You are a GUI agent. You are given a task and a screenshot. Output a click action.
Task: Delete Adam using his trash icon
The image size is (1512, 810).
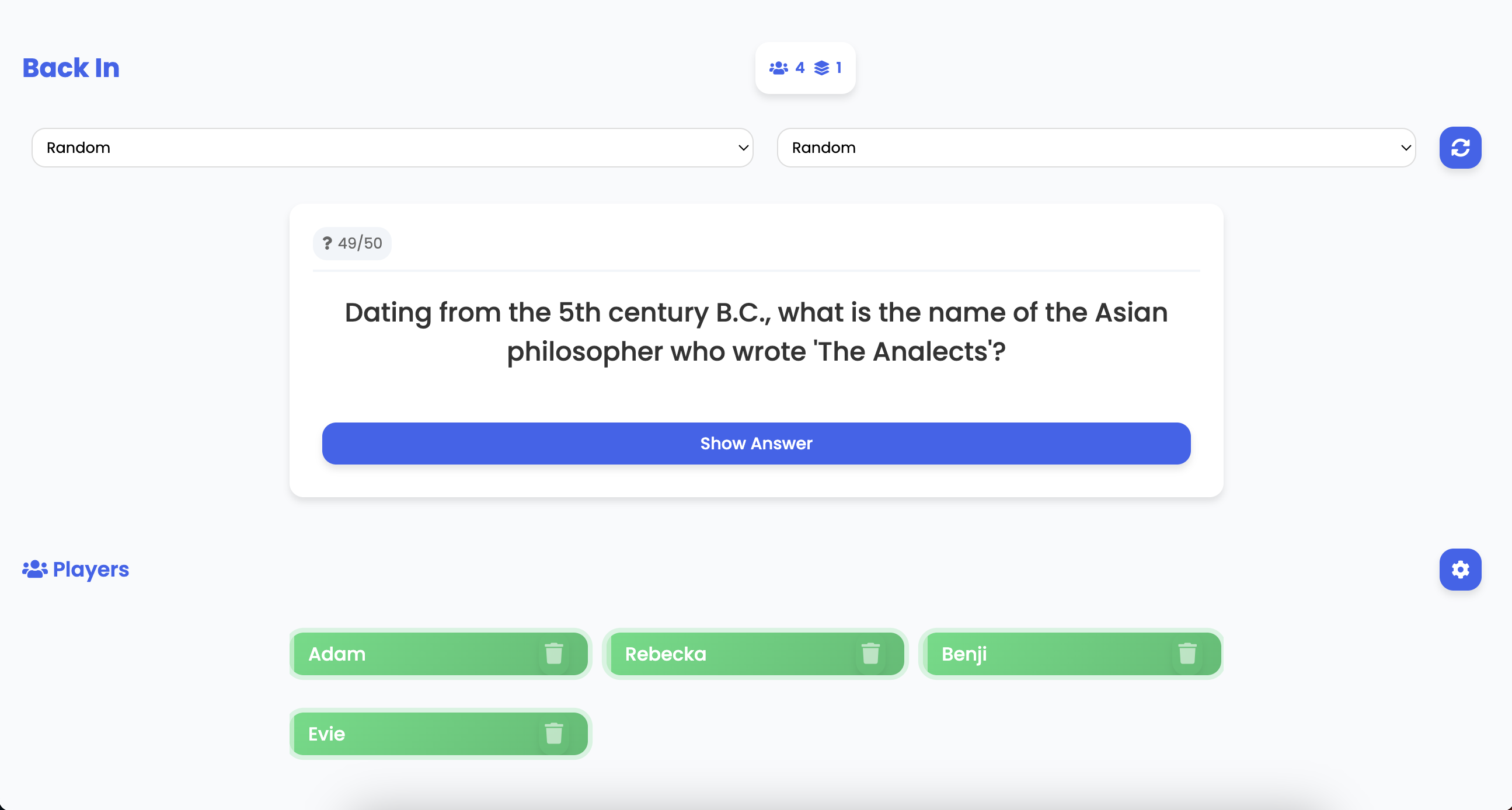coord(553,654)
